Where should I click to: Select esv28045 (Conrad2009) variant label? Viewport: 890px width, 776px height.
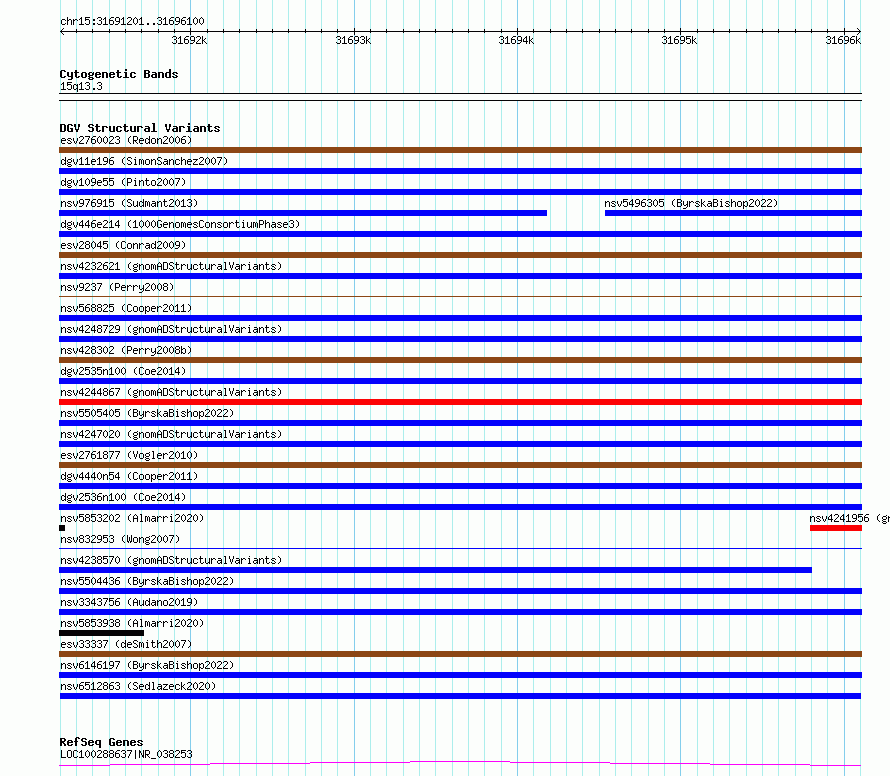(123, 245)
